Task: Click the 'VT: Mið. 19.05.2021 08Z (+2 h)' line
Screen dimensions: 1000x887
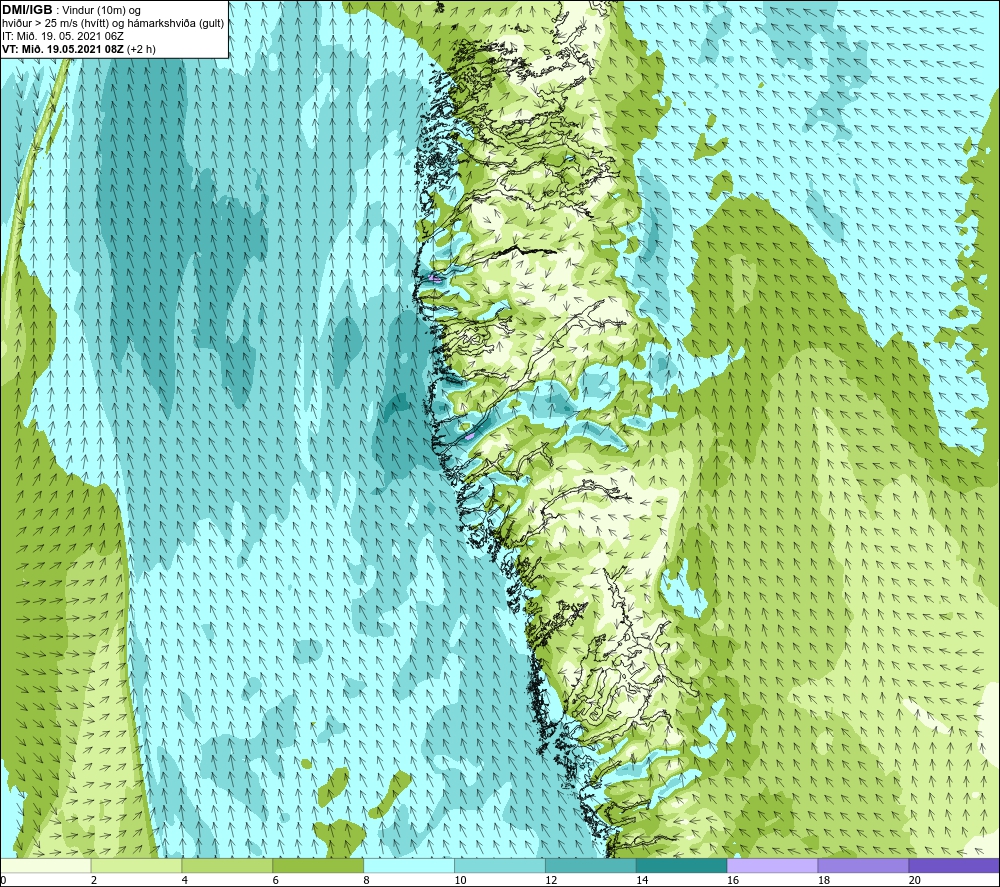Action: tap(78, 49)
